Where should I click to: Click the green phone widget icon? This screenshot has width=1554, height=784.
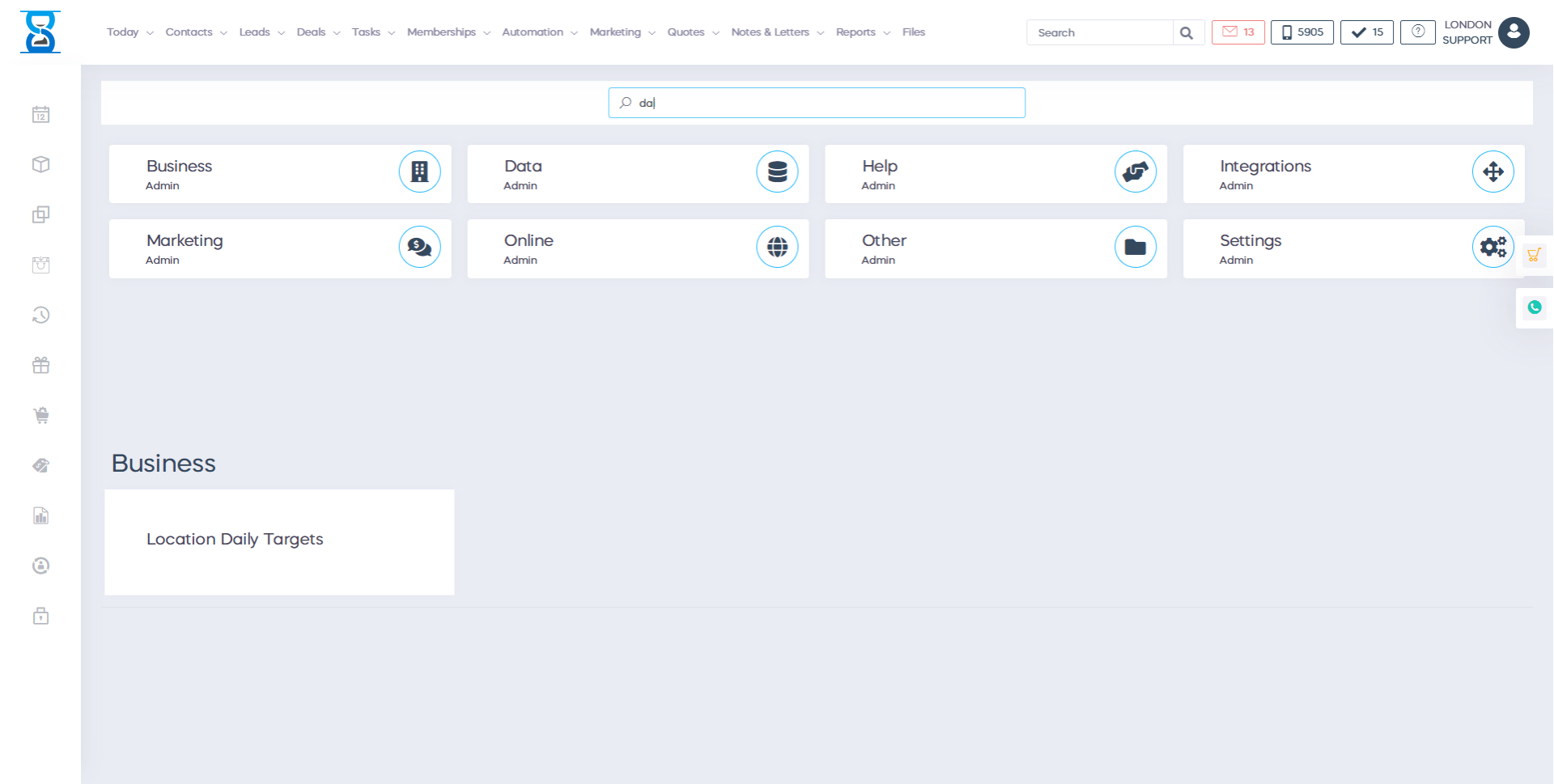[x=1534, y=307]
